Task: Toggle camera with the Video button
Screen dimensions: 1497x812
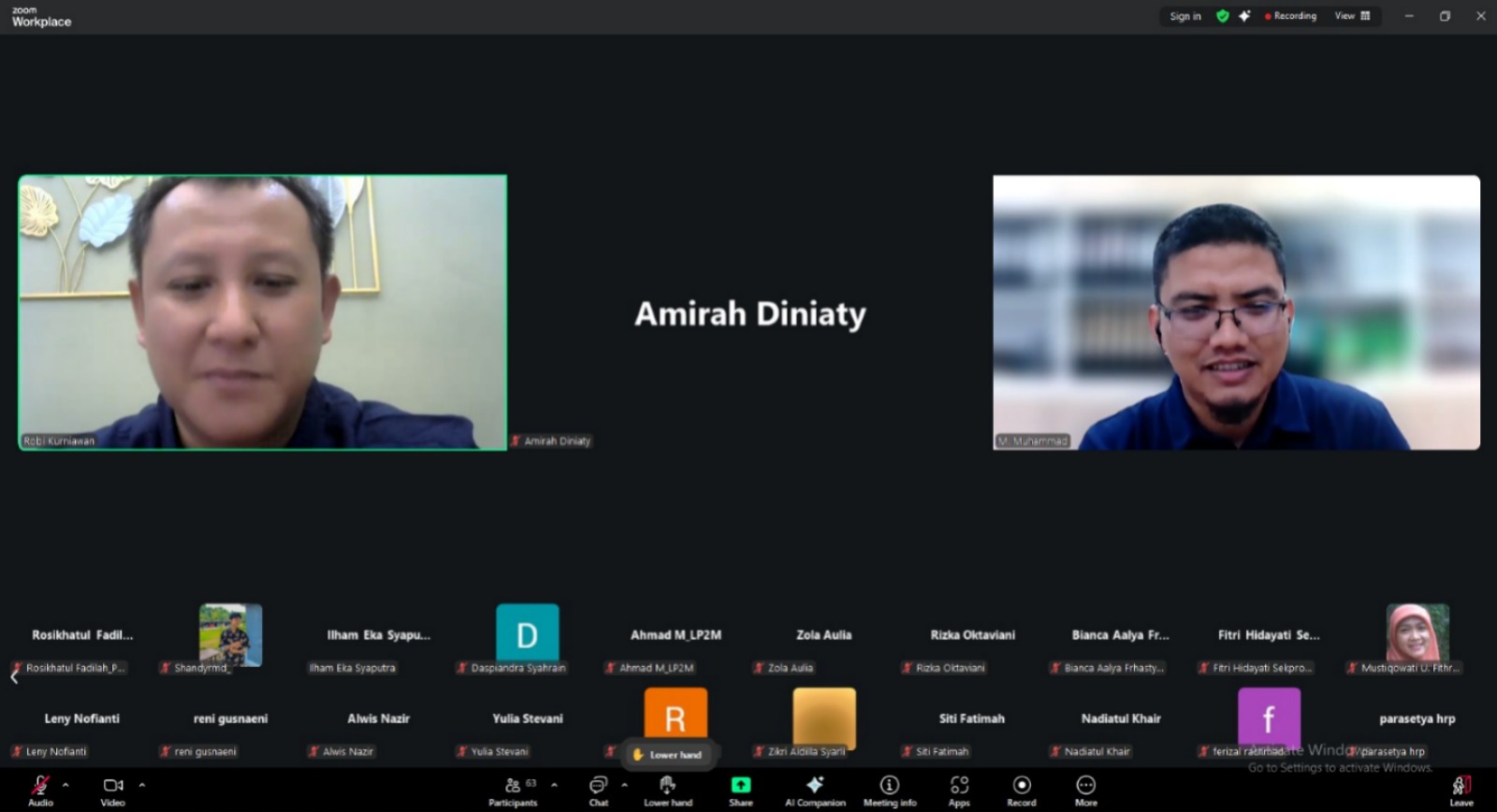Action: click(x=113, y=789)
